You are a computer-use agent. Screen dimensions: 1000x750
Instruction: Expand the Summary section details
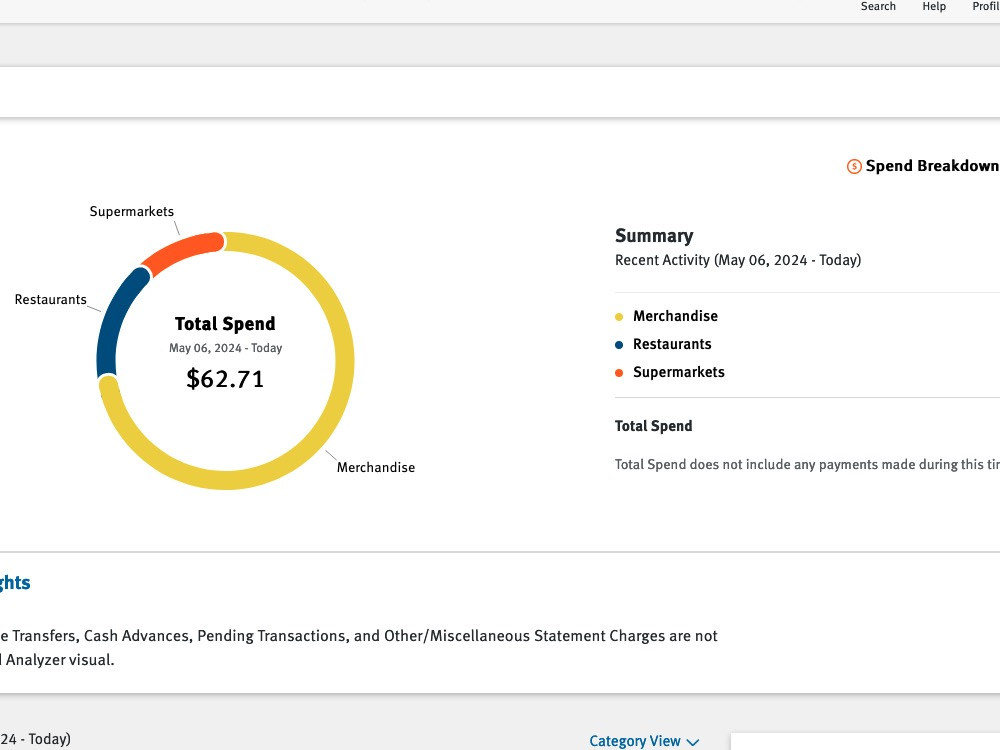point(654,236)
